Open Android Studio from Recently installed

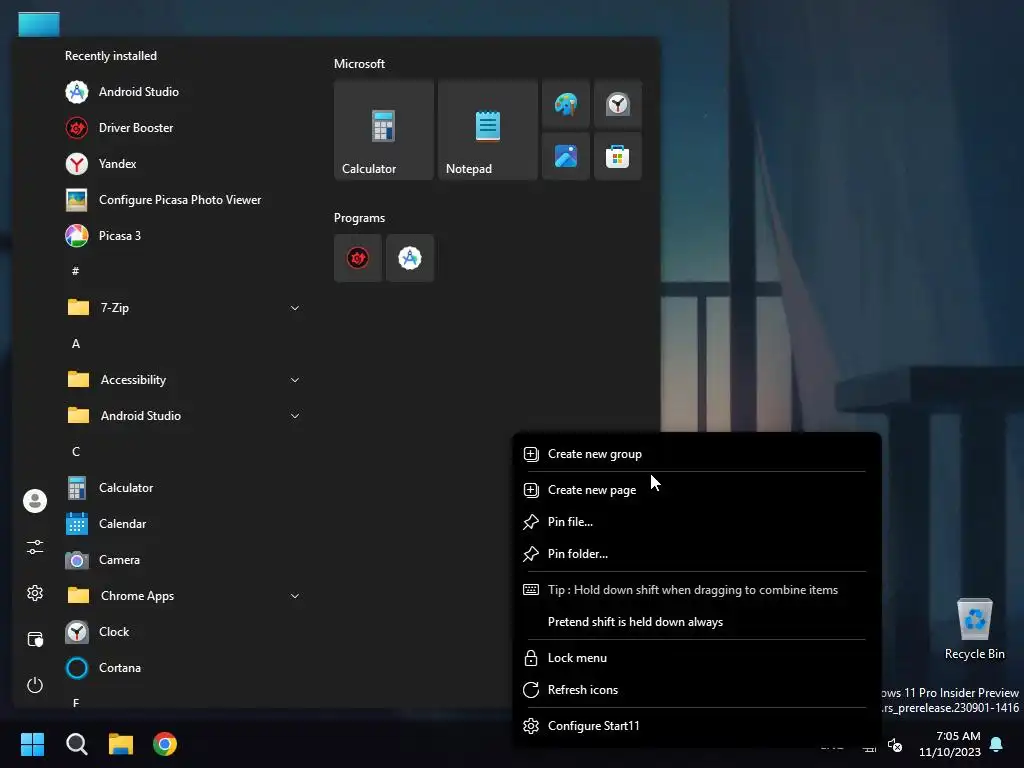coord(122,92)
